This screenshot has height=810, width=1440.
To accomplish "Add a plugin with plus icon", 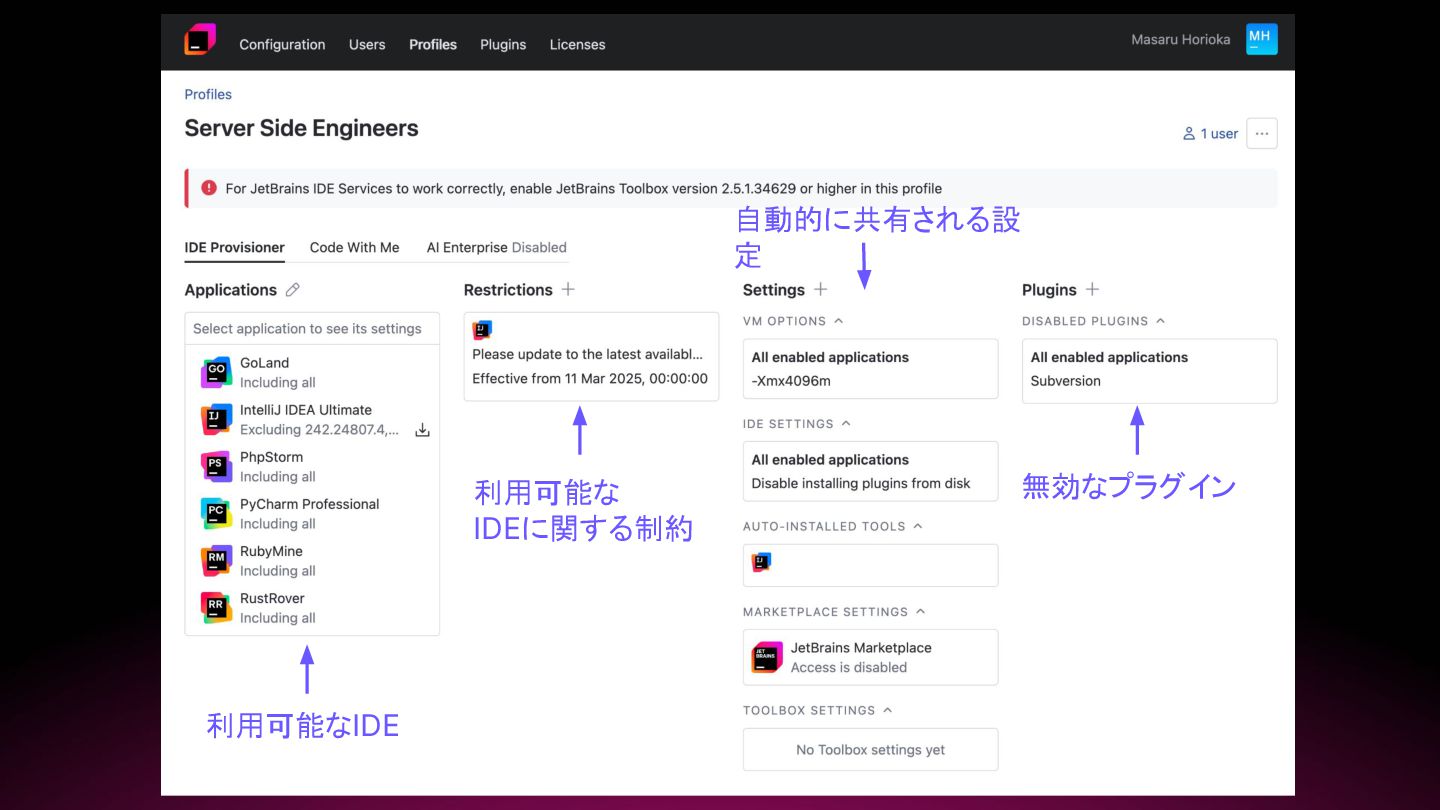I will coord(1092,289).
